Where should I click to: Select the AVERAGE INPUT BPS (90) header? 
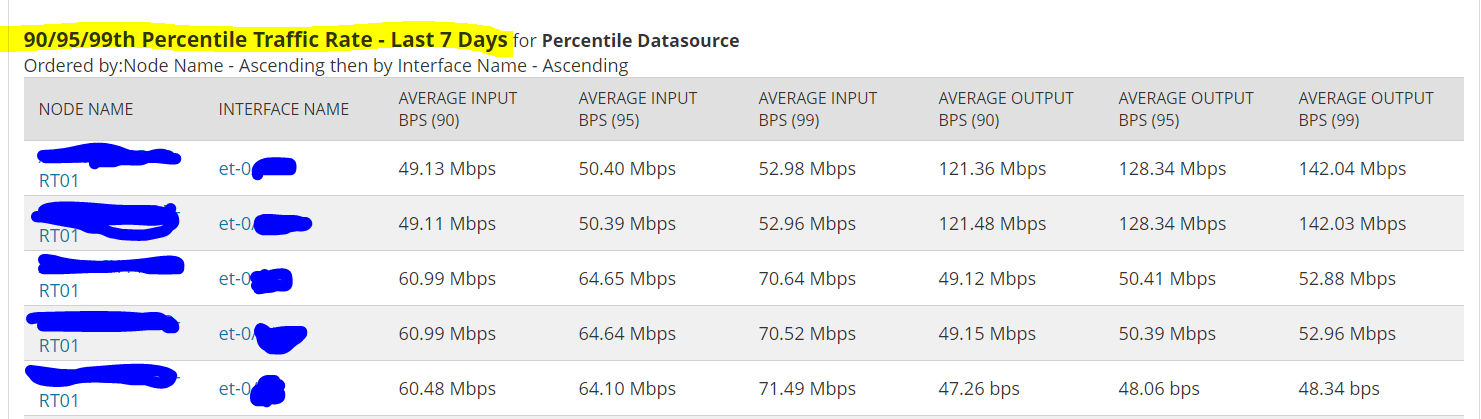pyautogui.click(x=458, y=109)
